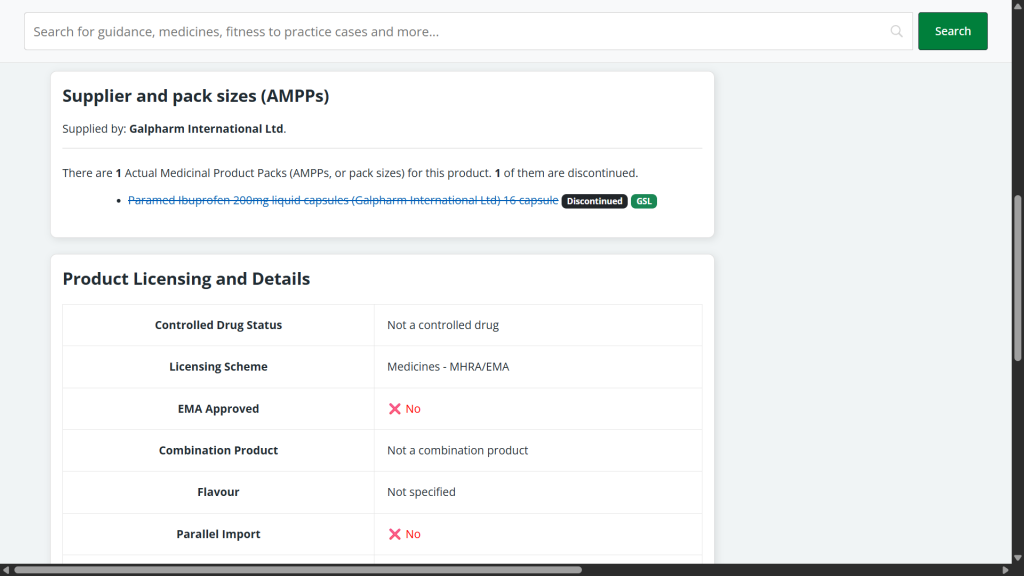Viewport: 1024px width, 576px height.
Task: Click the vertical page scrollbar thumb
Action: click(x=1018, y=277)
